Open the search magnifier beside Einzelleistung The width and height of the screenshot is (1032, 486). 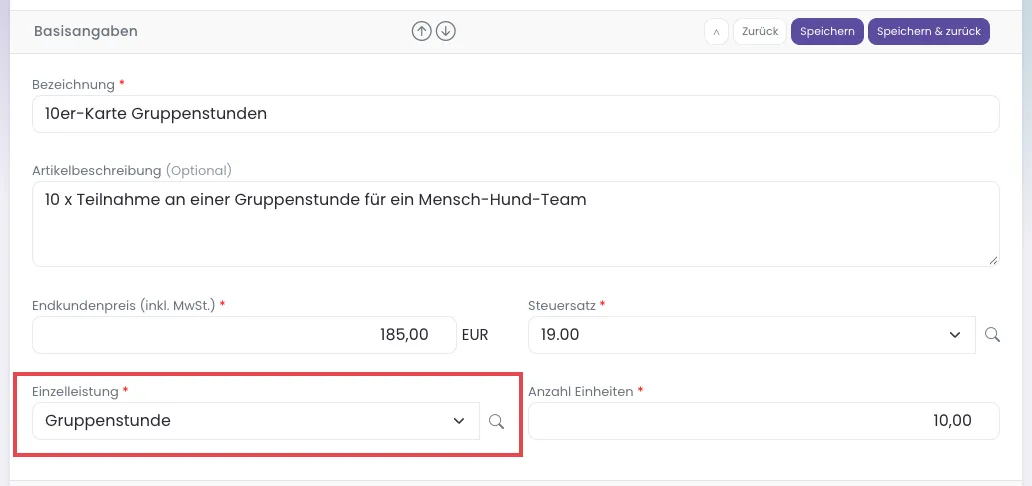pos(496,421)
